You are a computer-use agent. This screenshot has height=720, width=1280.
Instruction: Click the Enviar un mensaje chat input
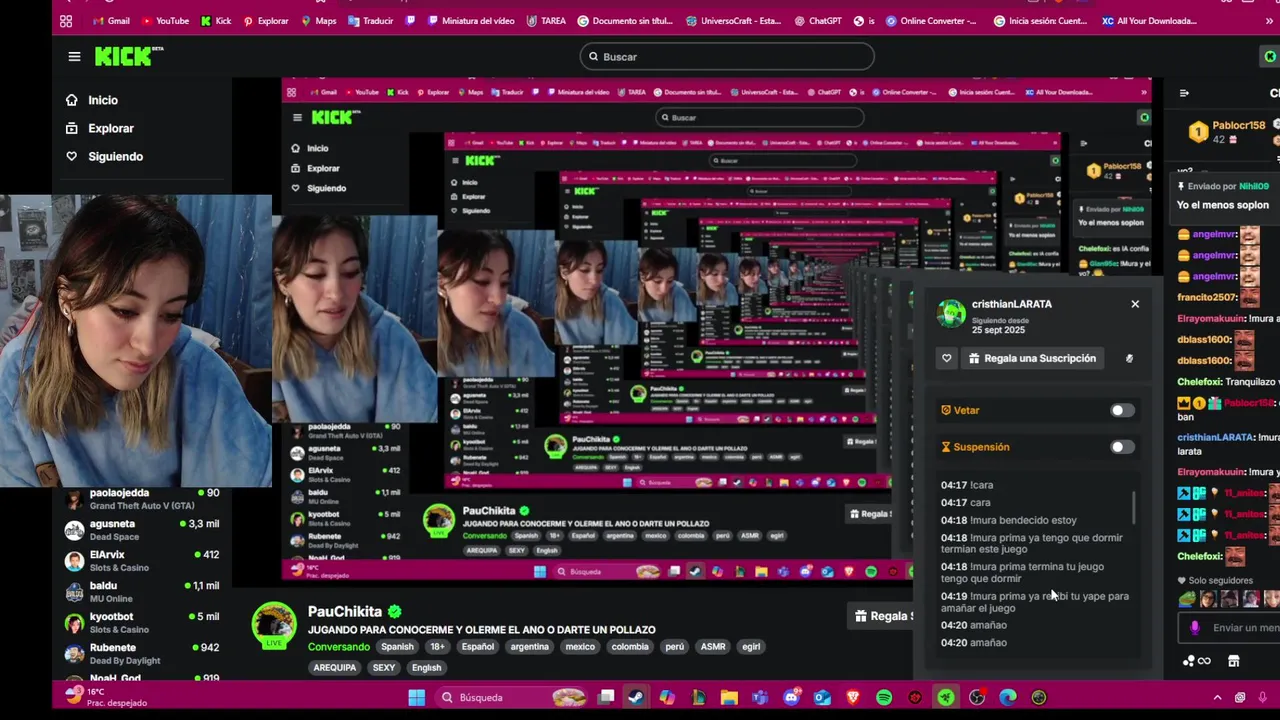(1230, 628)
